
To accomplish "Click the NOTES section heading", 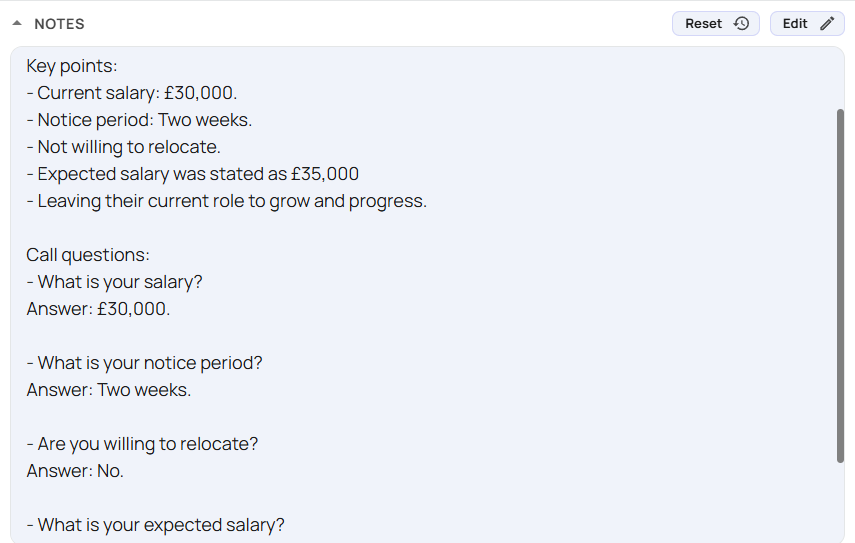I will click(x=59, y=24).
